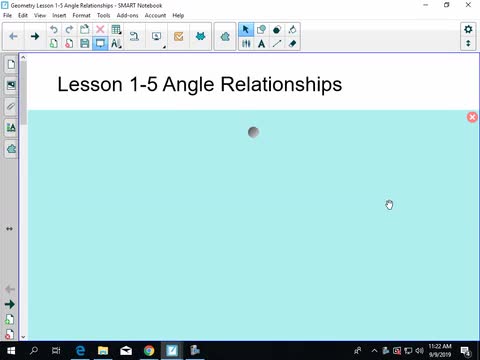This screenshot has width=480, height=360.
Task: Click the Undo arrow
Action: coord(53,30)
